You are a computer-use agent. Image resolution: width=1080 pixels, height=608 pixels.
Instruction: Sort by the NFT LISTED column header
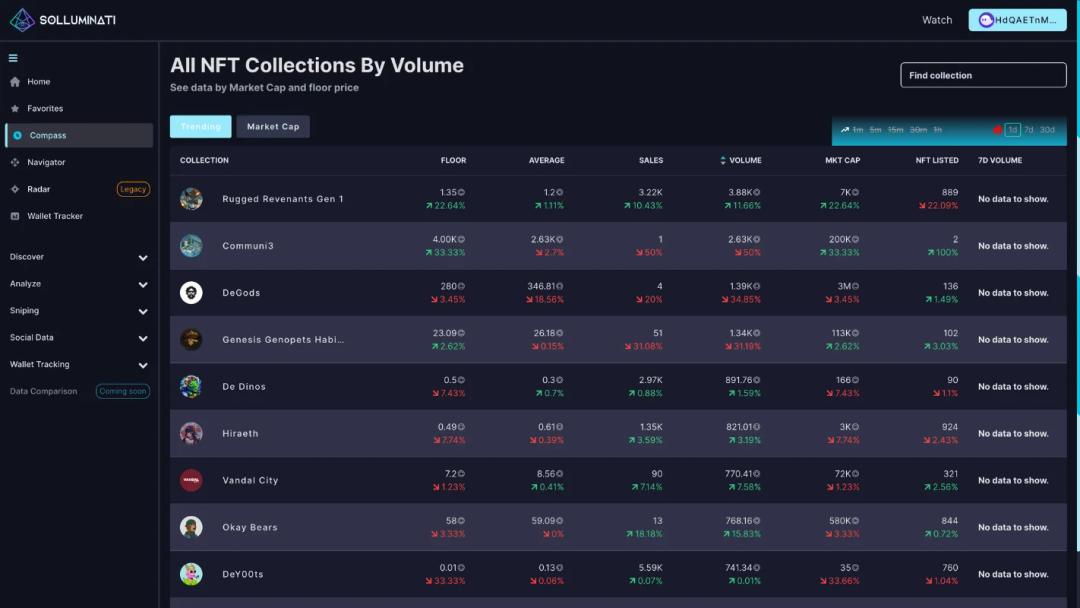click(x=937, y=160)
